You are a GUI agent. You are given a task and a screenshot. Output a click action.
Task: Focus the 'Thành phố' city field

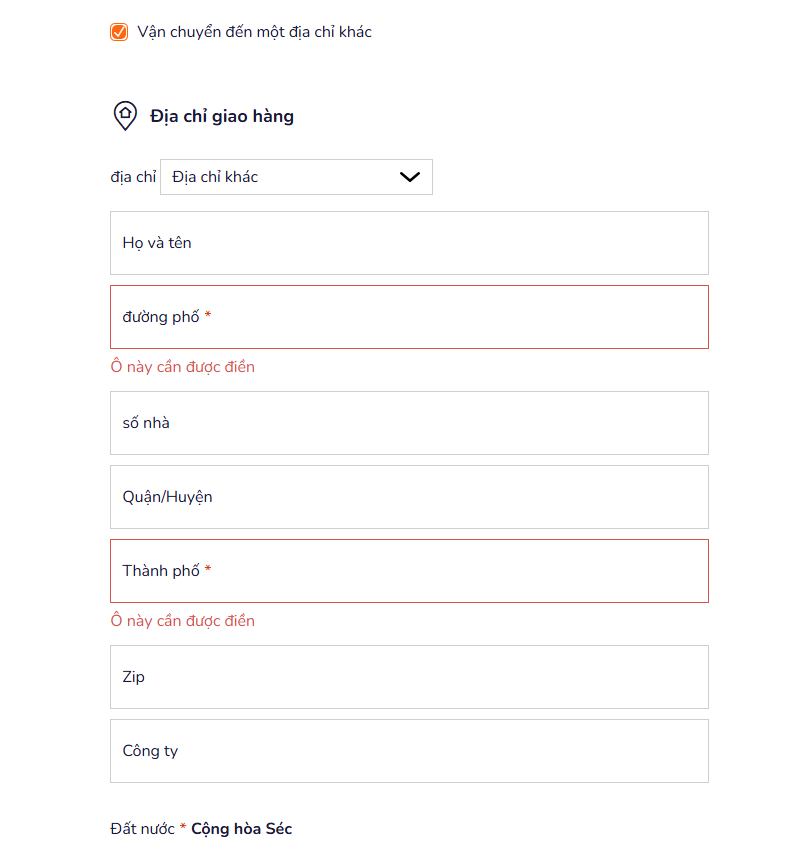tap(409, 571)
